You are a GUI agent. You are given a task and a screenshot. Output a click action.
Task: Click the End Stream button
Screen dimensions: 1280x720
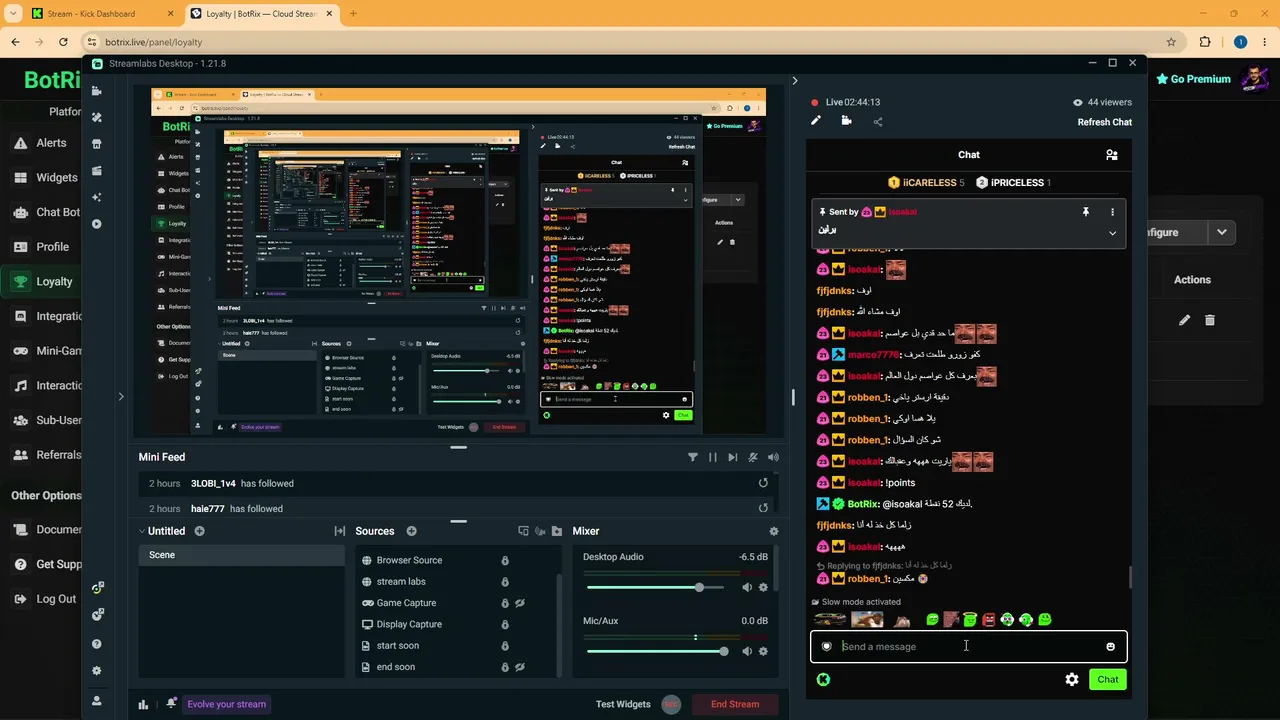coord(735,704)
